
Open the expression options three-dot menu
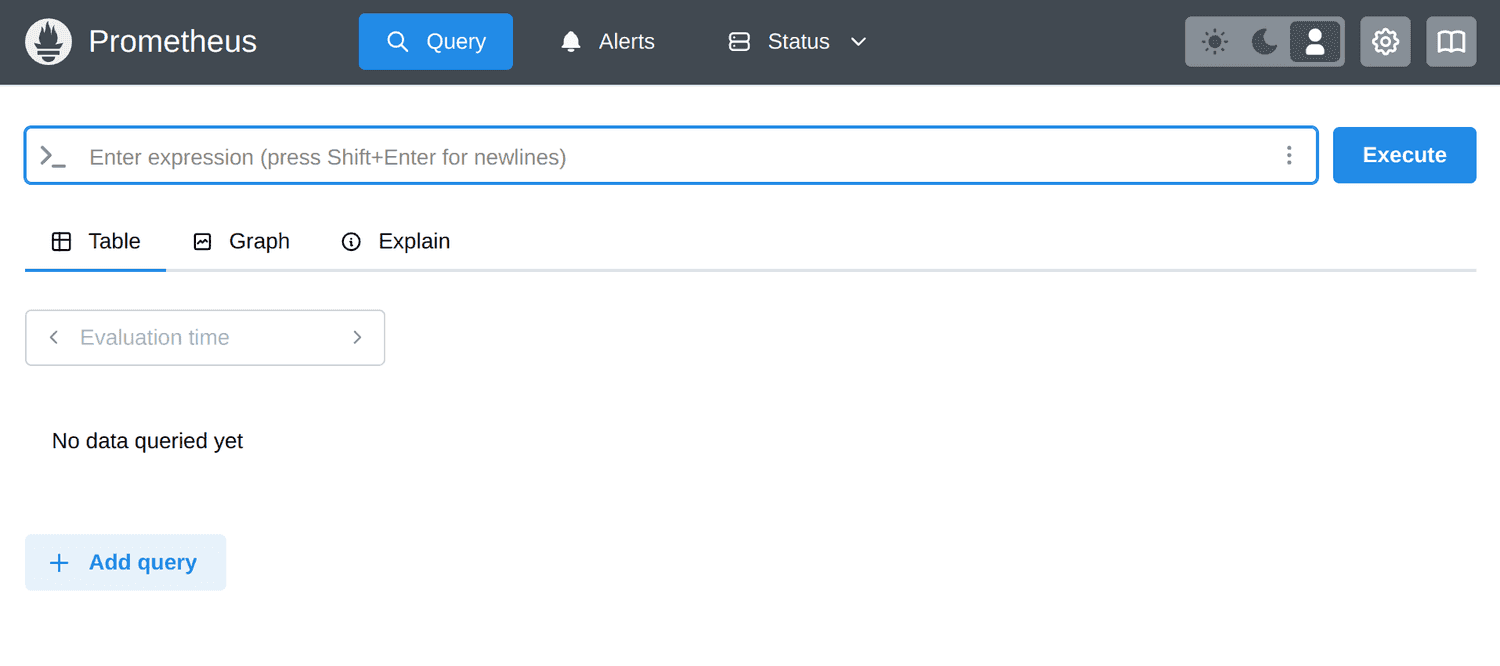pyautogui.click(x=1289, y=155)
